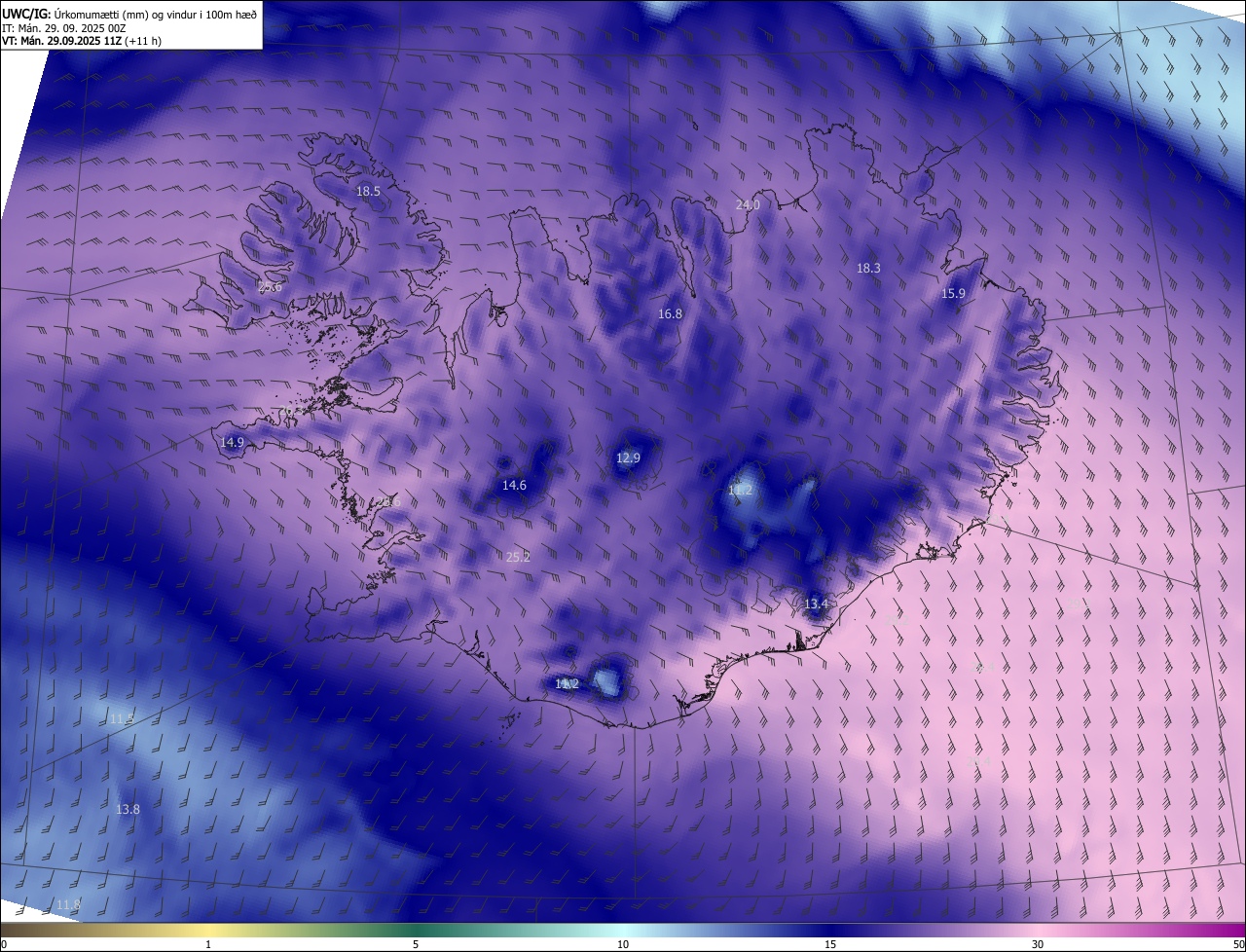Screen dimensions: 1246x952
Task: Click the 'VT: Mán. 29.09.2025 11Z (+11 h)' line
Action: pos(82,41)
